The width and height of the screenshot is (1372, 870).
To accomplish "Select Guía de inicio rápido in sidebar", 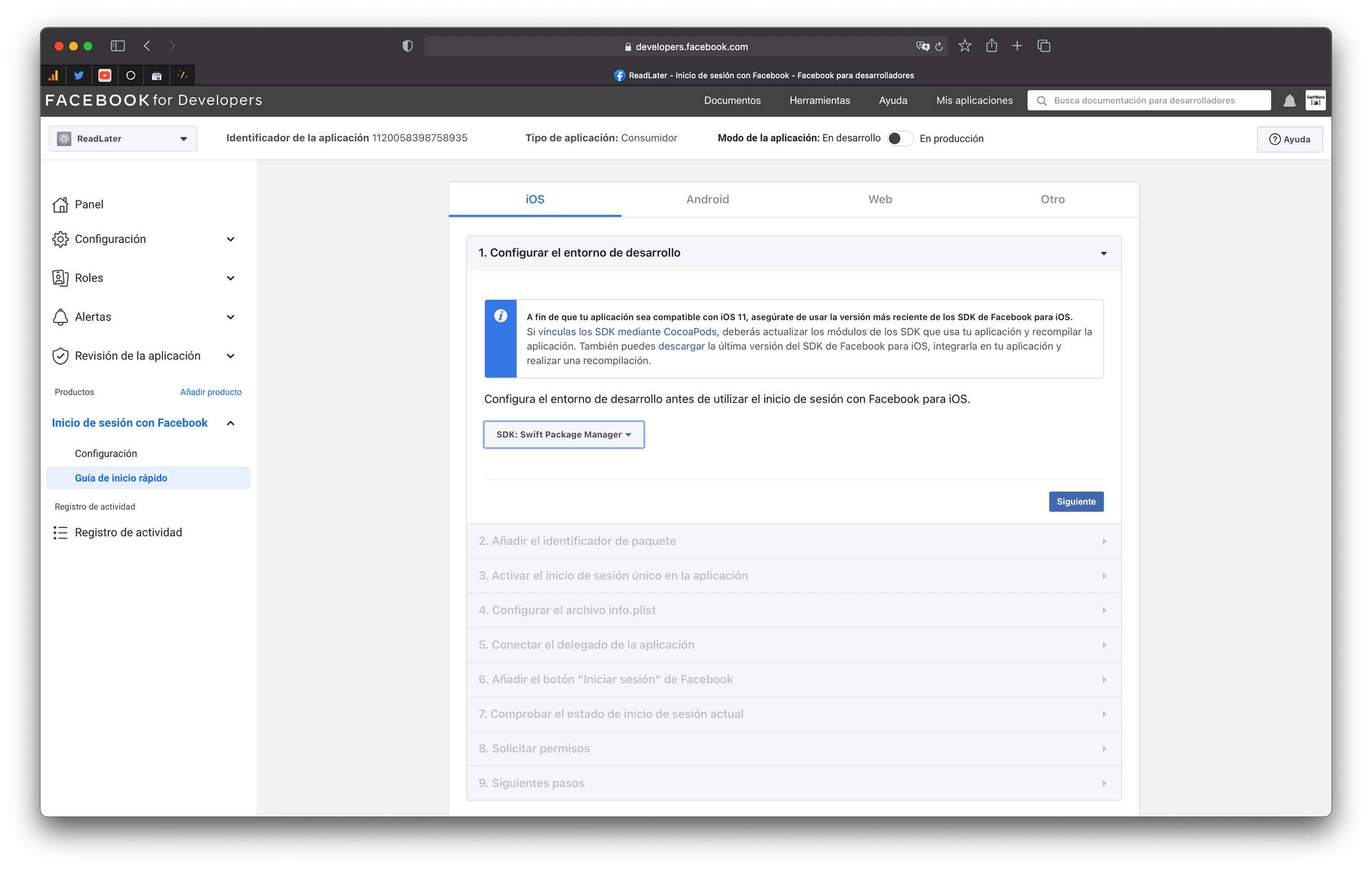I will click(x=148, y=478).
